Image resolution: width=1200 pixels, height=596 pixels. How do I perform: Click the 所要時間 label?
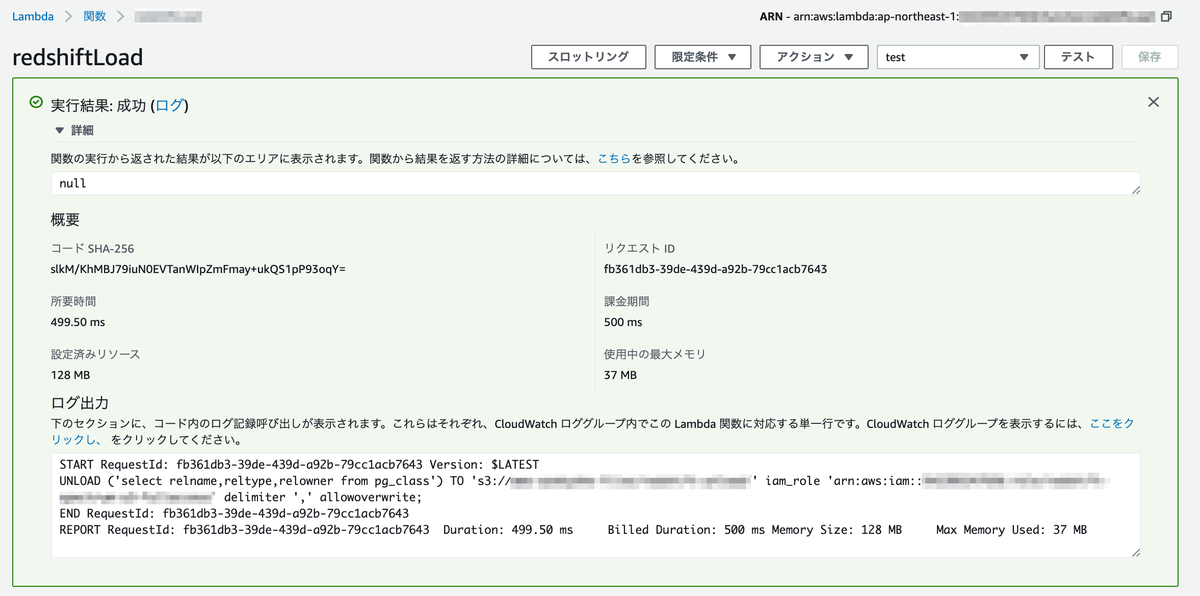coord(74,301)
